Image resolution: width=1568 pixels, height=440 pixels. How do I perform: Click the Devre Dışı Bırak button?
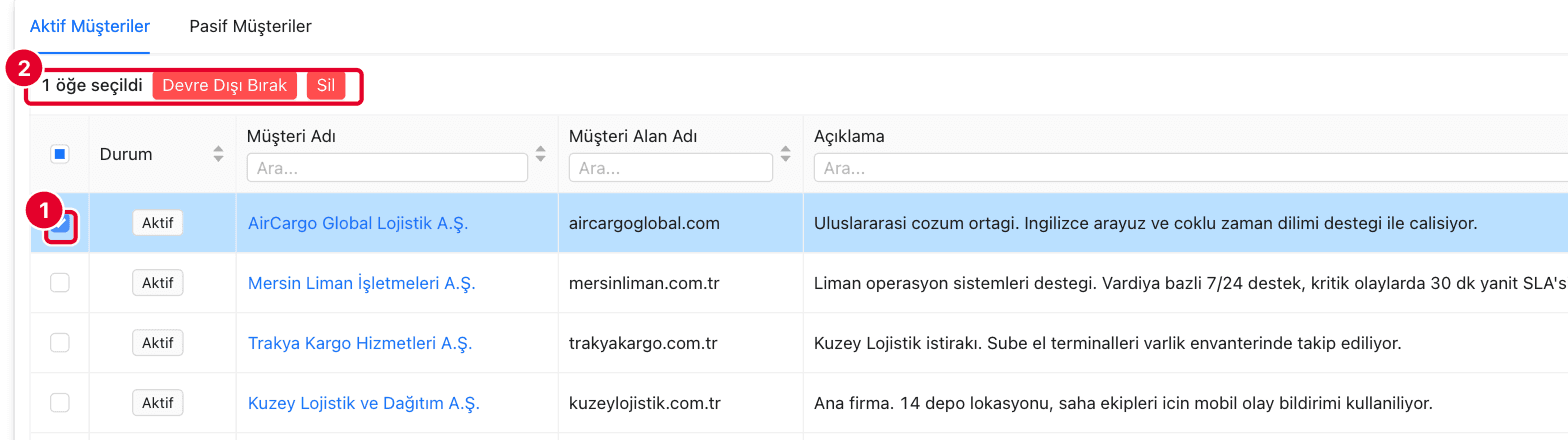(x=224, y=85)
